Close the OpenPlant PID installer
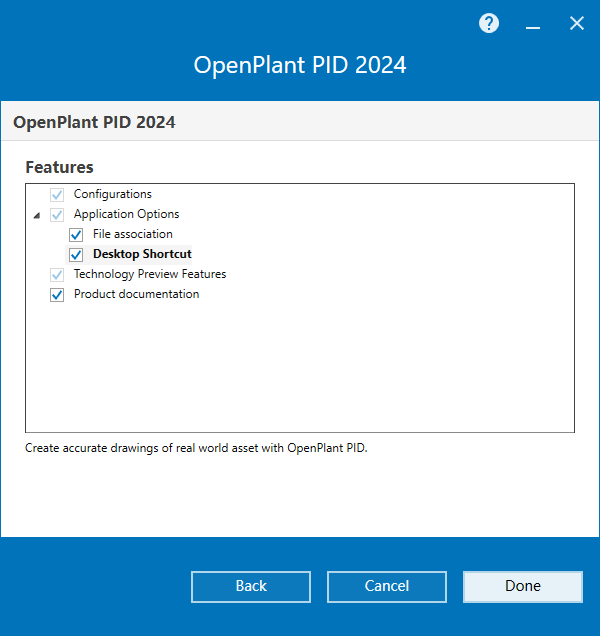 pyautogui.click(x=576, y=23)
